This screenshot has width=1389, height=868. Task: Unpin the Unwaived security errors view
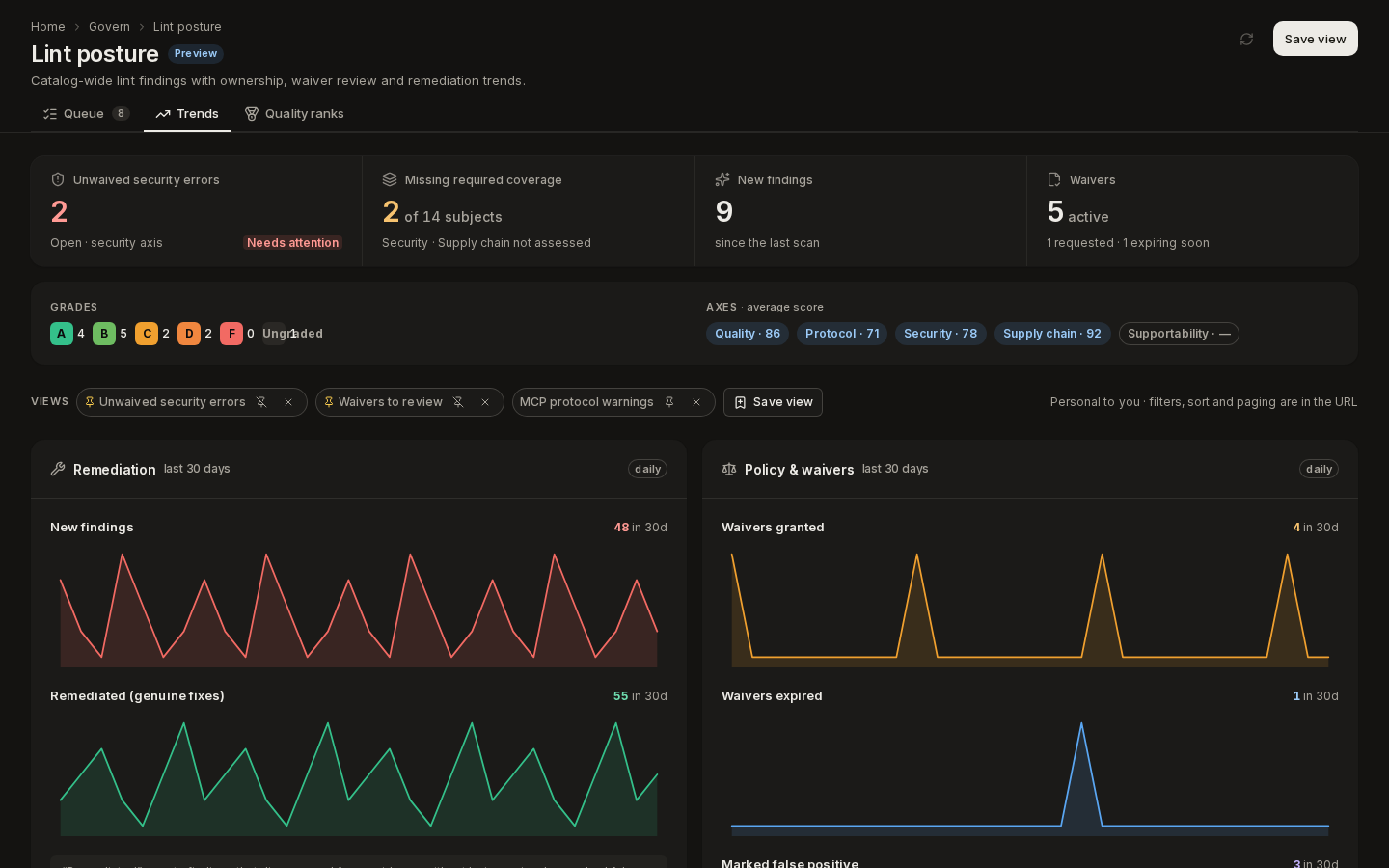261,402
